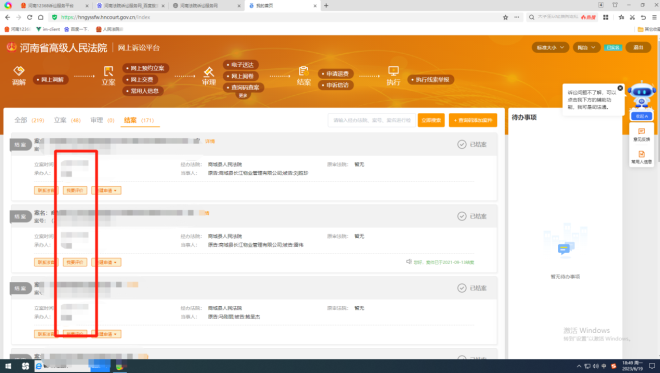Select 申请退费 refund application
The width and height of the screenshot is (660, 373).
(336, 74)
